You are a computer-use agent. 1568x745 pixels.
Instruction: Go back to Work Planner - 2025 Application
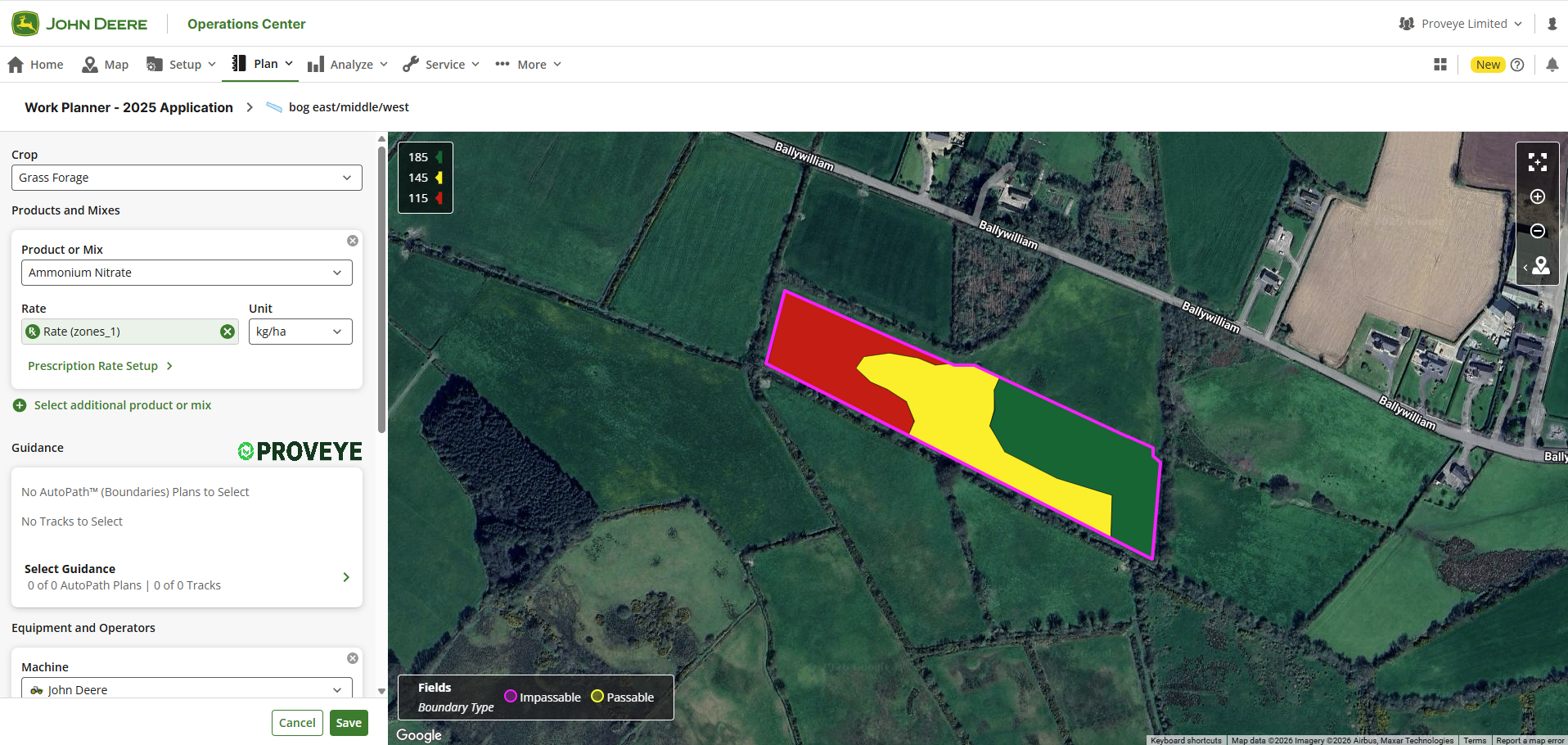[x=128, y=107]
